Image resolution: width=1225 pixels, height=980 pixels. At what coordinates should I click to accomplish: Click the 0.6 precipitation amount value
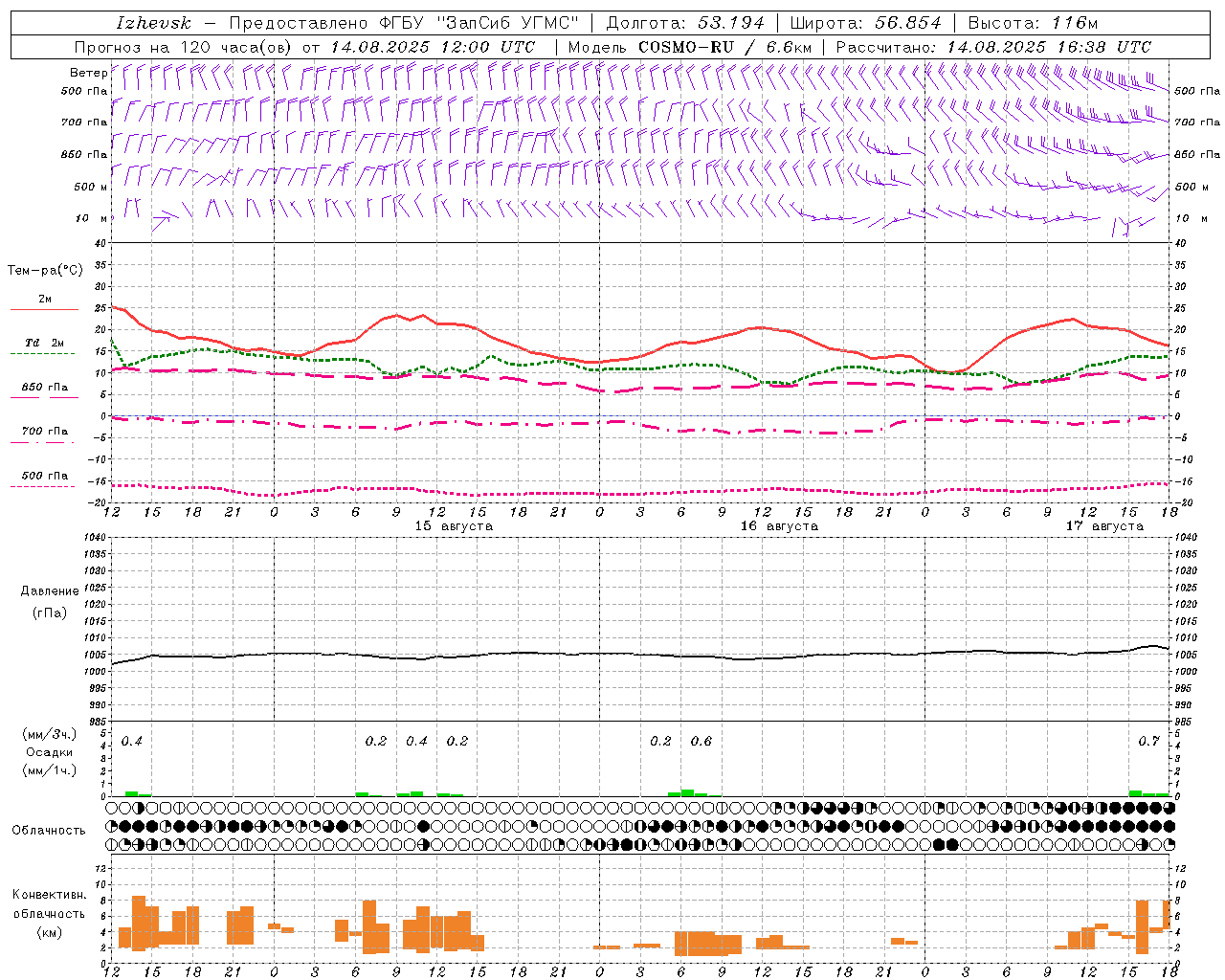[702, 742]
